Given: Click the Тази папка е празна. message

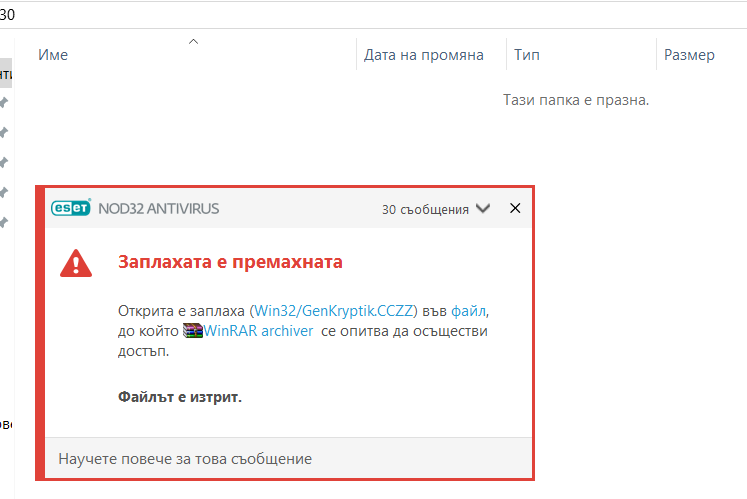Looking at the screenshot, I should 576,100.
